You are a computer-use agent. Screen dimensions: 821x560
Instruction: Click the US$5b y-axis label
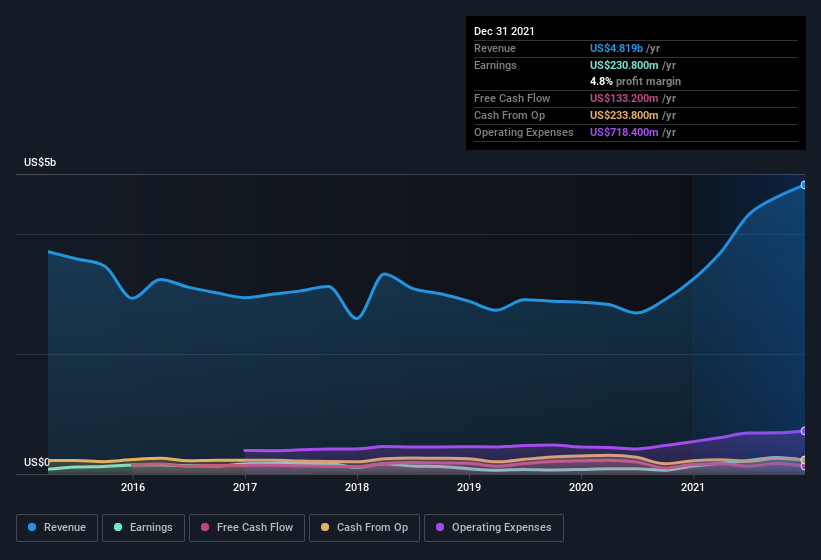pyautogui.click(x=40, y=162)
